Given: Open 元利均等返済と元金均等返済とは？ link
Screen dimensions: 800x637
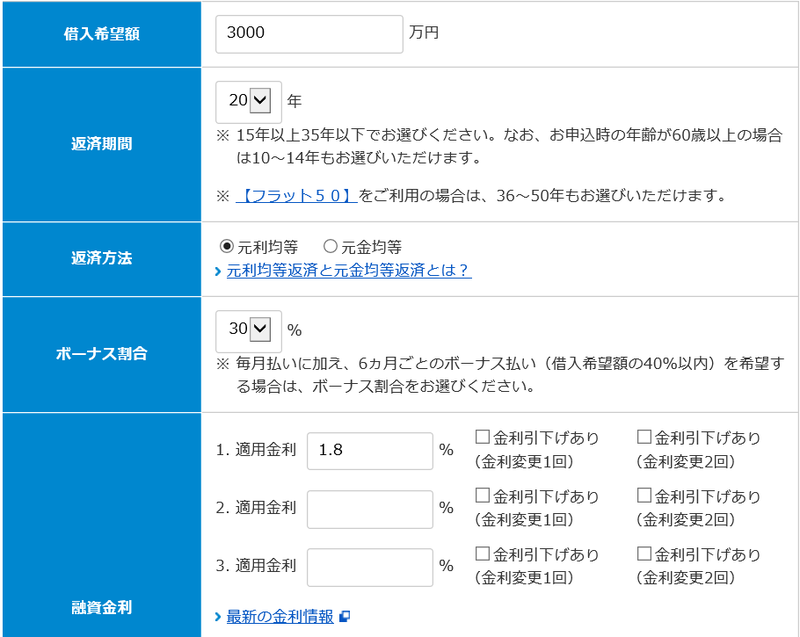Looking at the screenshot, I should click(349, 270).
